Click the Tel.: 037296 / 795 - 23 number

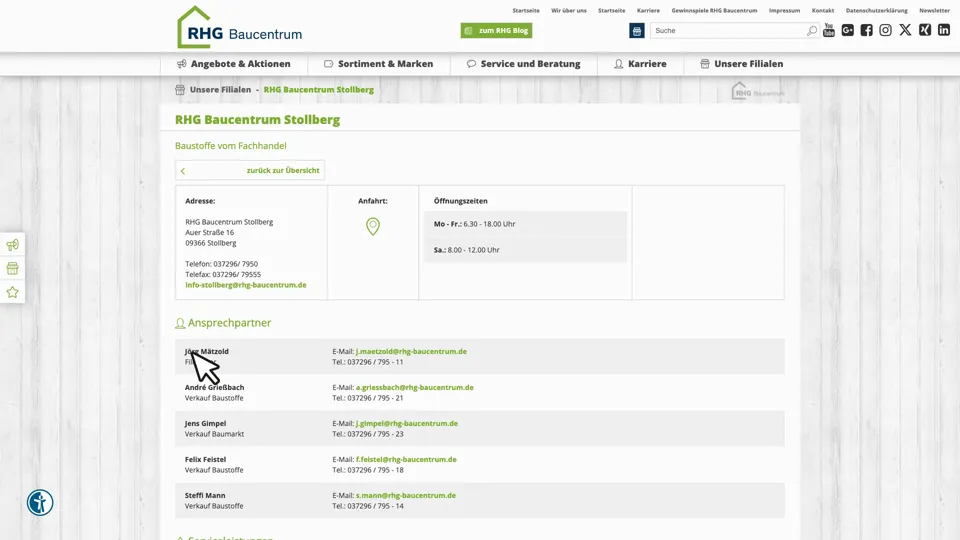tap(367, 434)
